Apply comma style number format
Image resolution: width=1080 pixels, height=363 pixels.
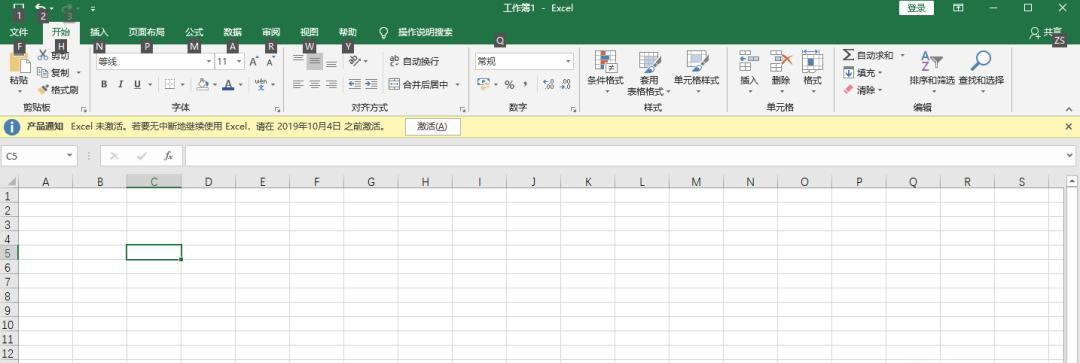tap(526, 85)
